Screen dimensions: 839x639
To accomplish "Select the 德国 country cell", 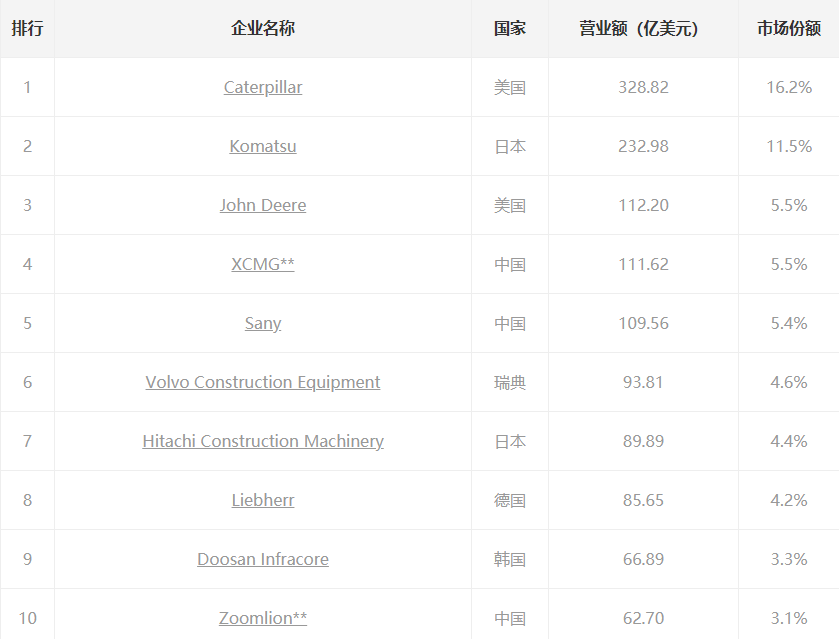I will pos(510,500).
